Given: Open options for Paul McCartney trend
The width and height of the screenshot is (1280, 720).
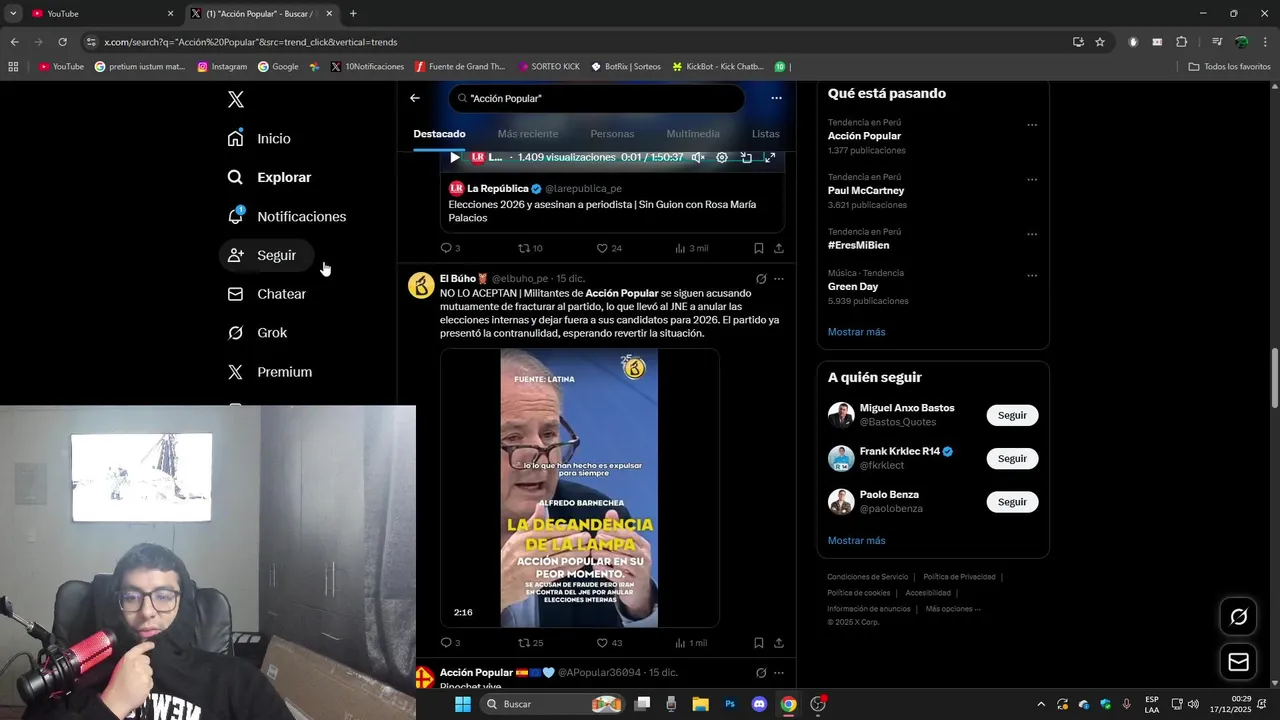Looking at the screenshot, I should tap(1032, 180).
